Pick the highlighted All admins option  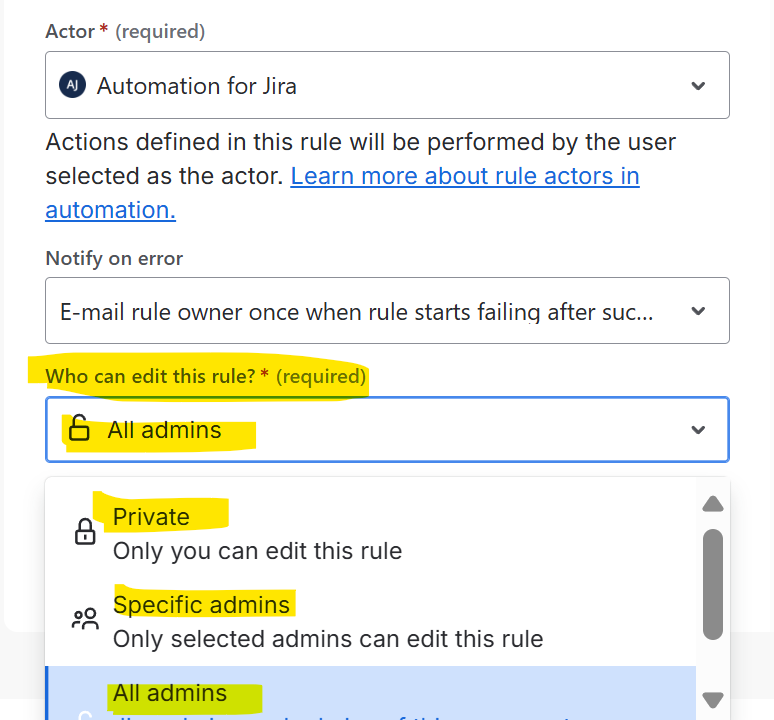point(170,693)
